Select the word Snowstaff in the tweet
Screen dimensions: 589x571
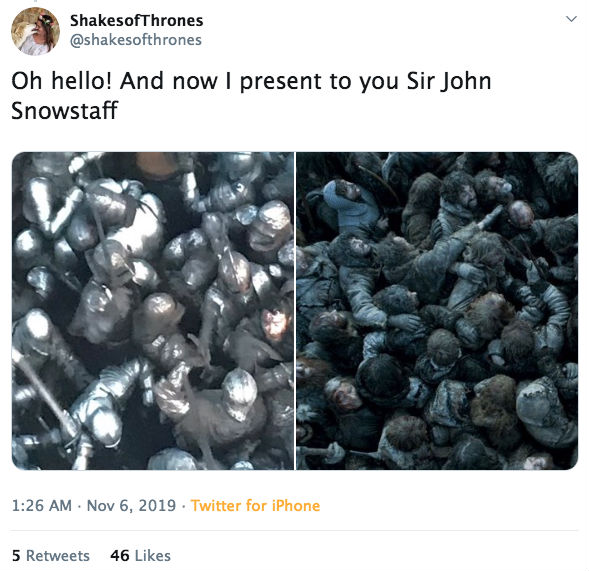(x=65, y=111)
